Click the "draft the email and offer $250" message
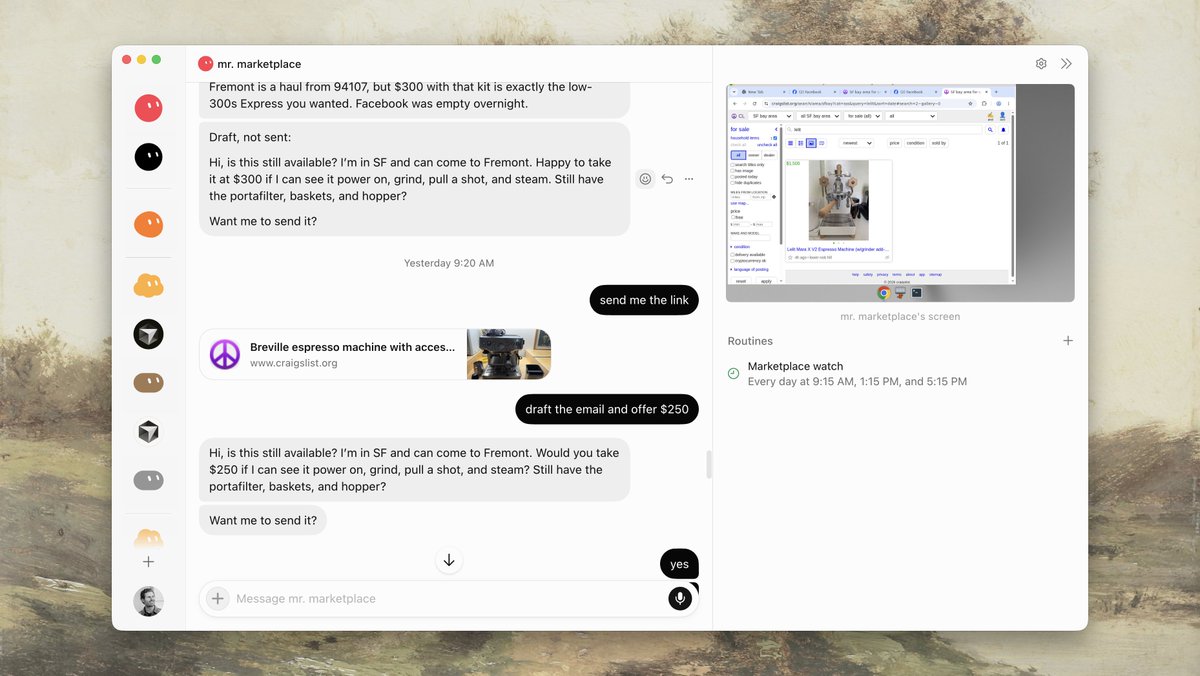 [x=607, y=409]
